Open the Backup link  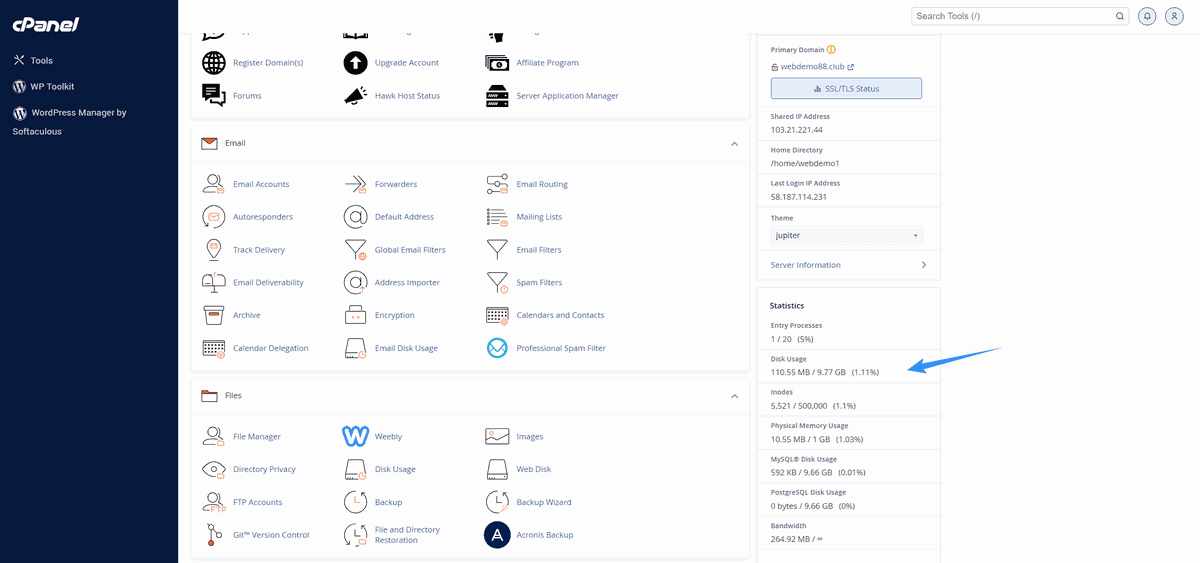(x=388, y=502)
